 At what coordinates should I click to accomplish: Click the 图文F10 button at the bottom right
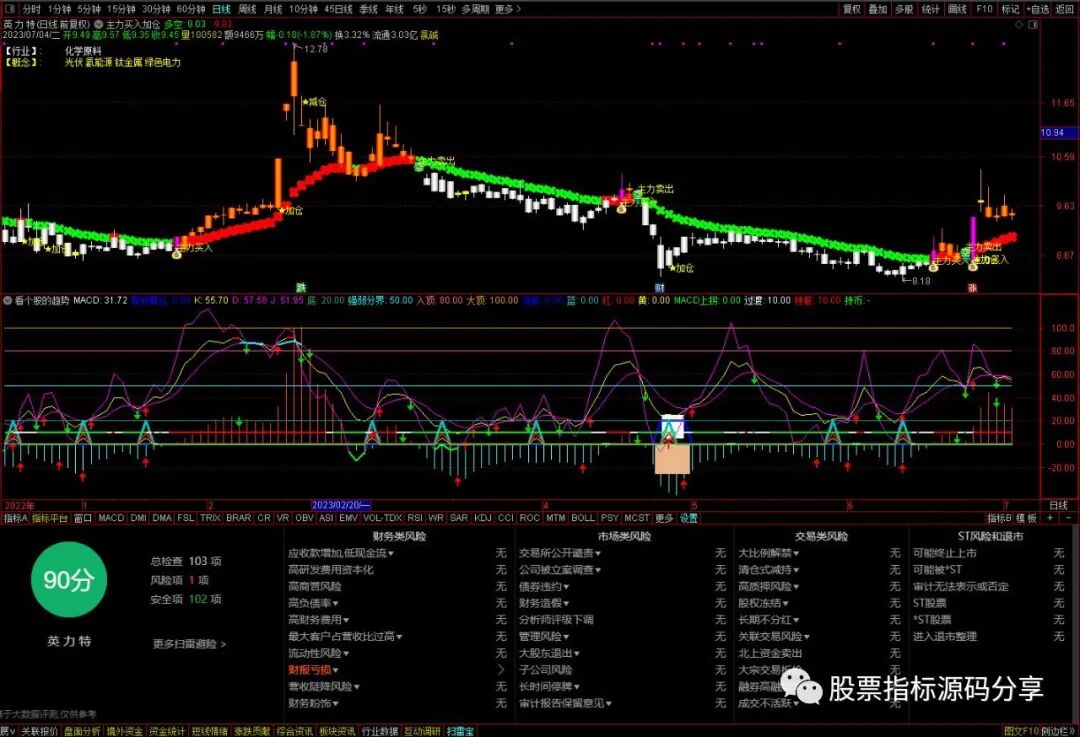(1021, 731)
